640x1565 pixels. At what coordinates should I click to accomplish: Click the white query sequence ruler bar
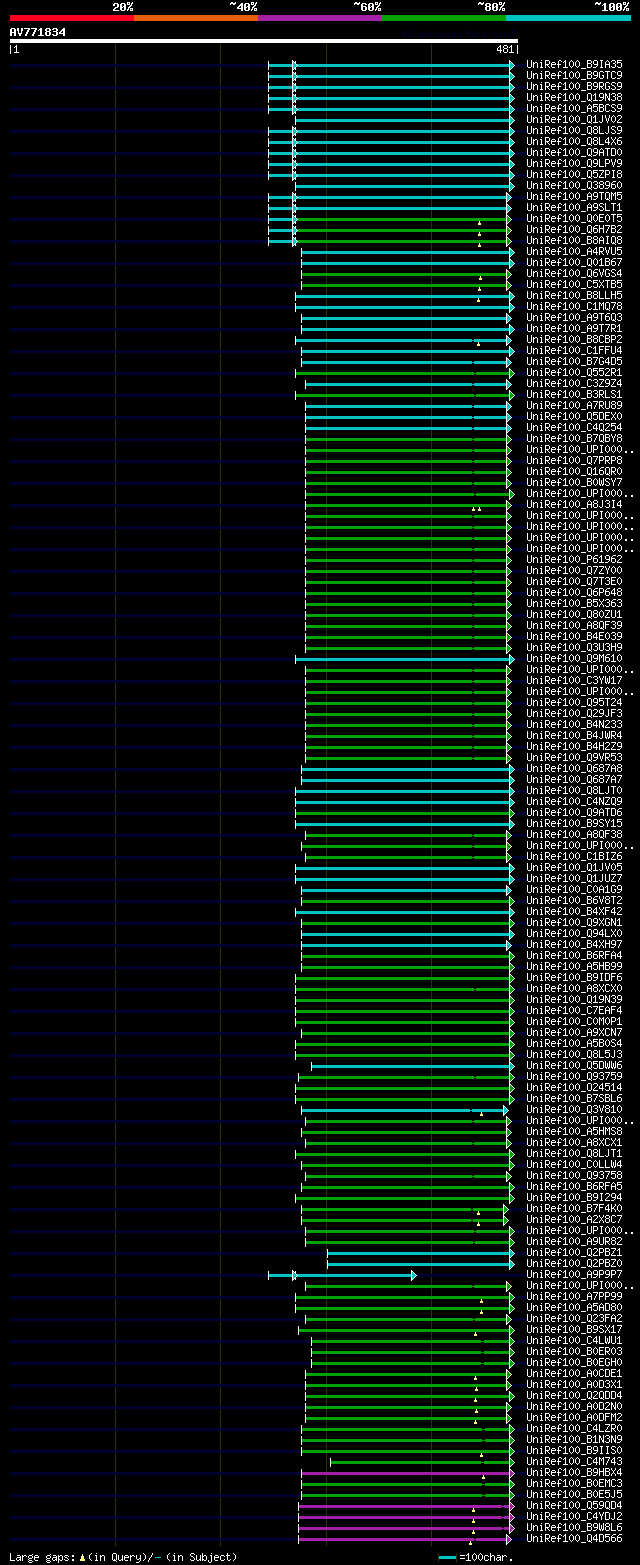click(x=263, y=41)
